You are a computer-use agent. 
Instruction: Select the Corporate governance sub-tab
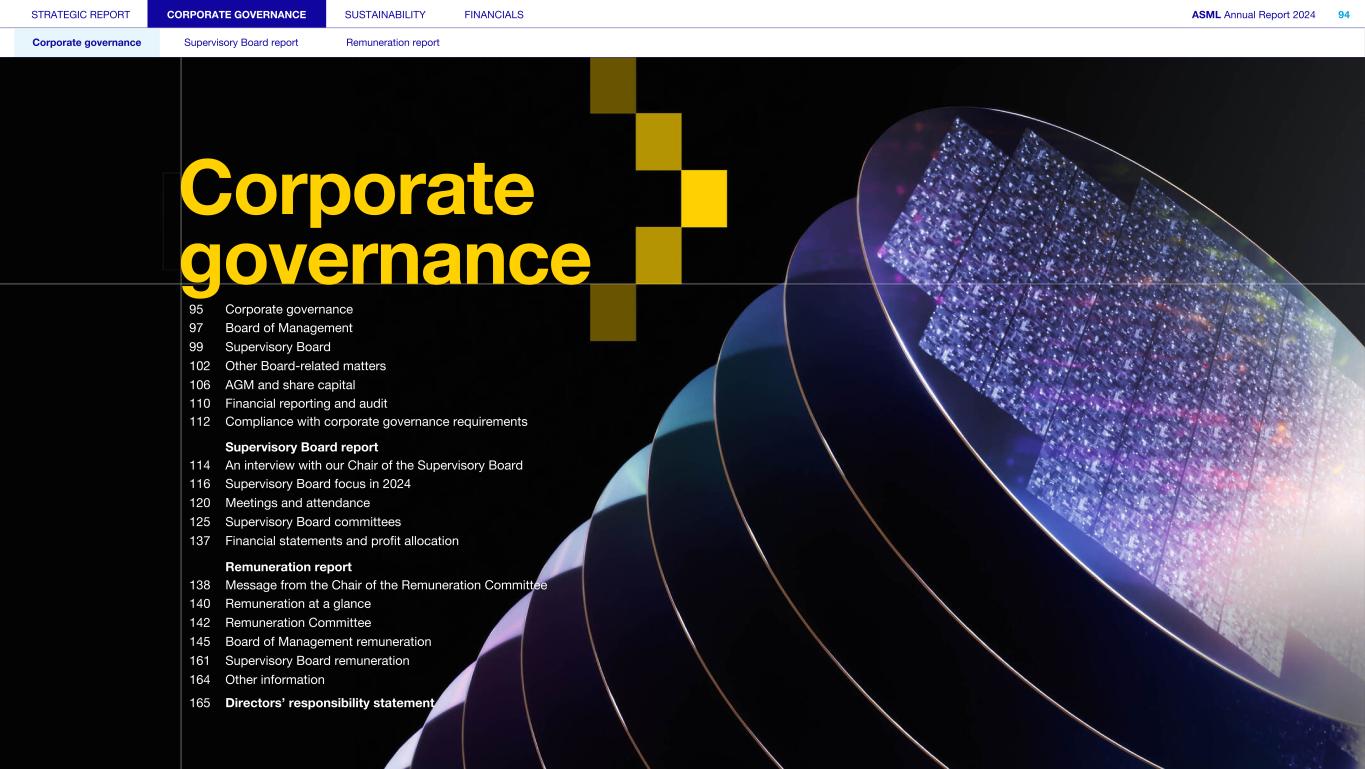point(87,43)
